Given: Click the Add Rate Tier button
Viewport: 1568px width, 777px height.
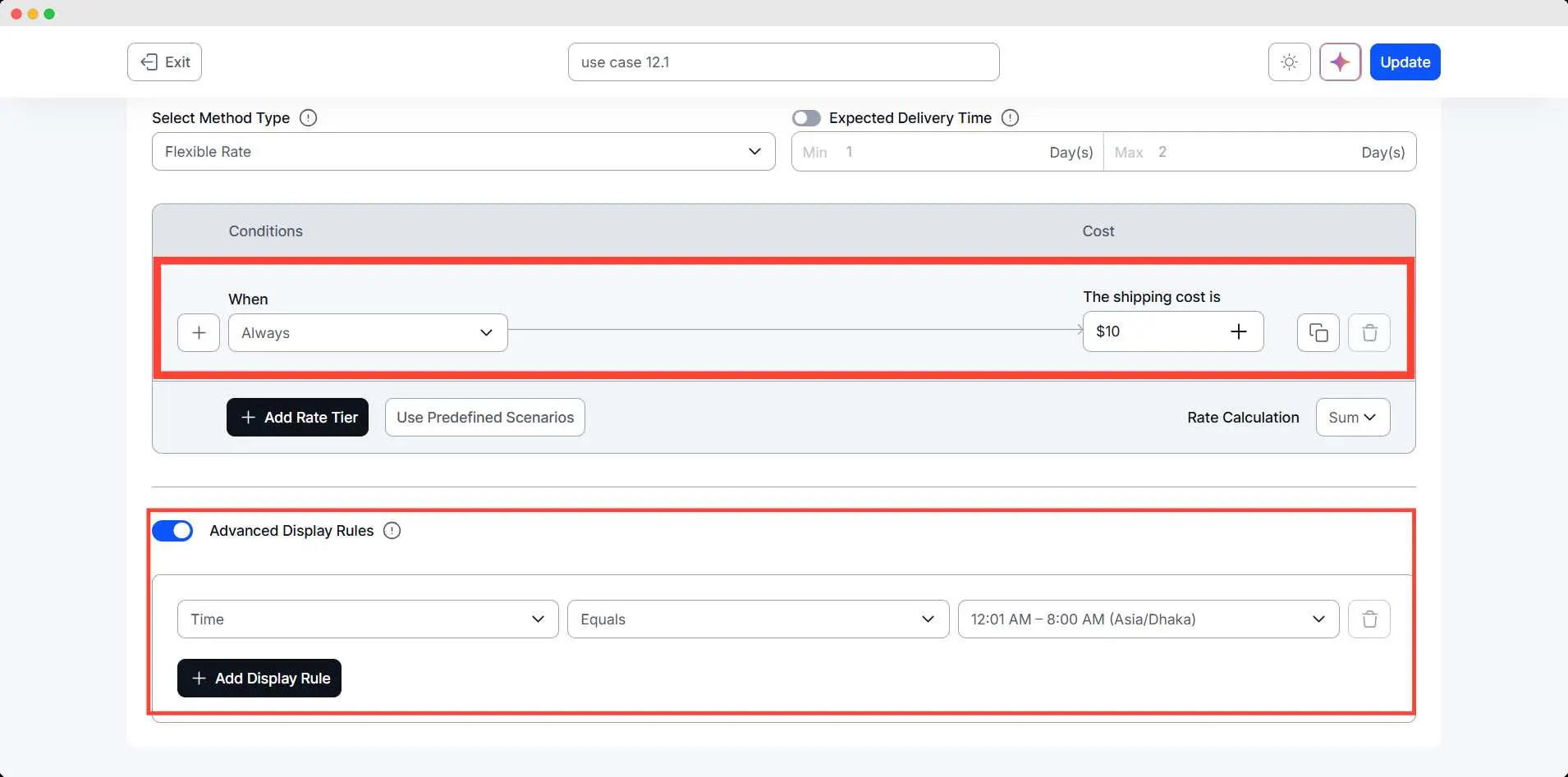Looking at the screenshot, I should click(x=297, y=417).
